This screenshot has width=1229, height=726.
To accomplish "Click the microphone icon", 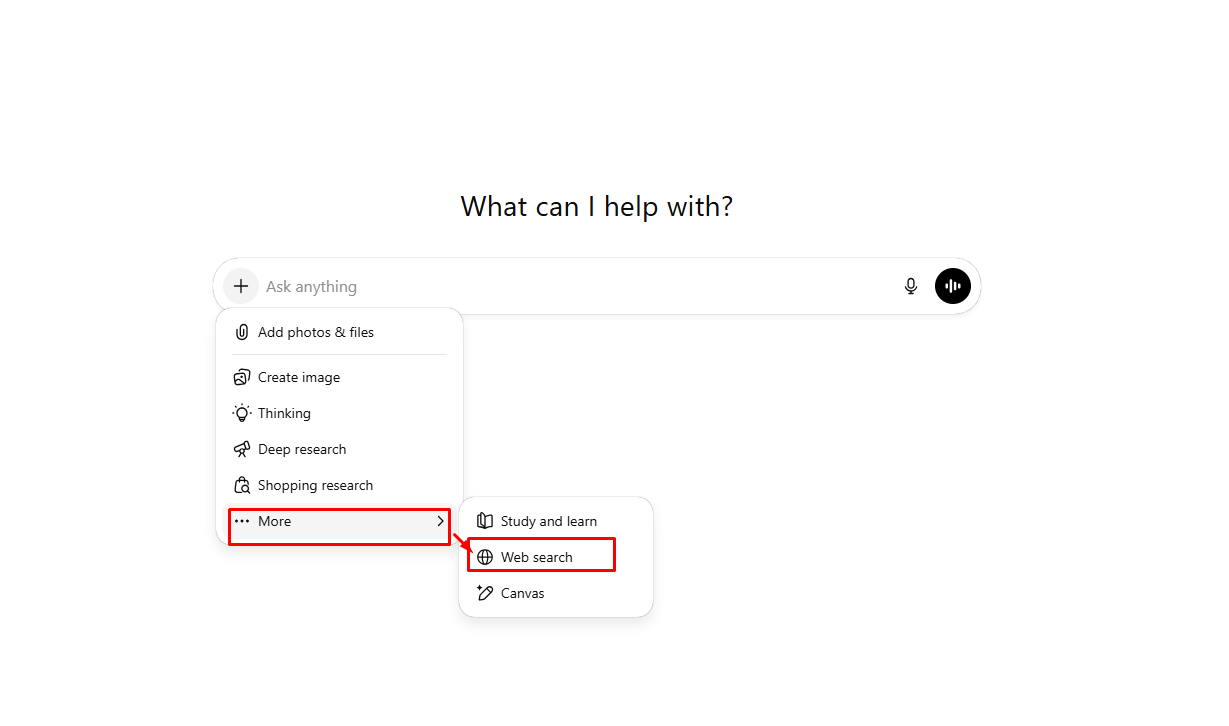I will click(x=911, y=286).
